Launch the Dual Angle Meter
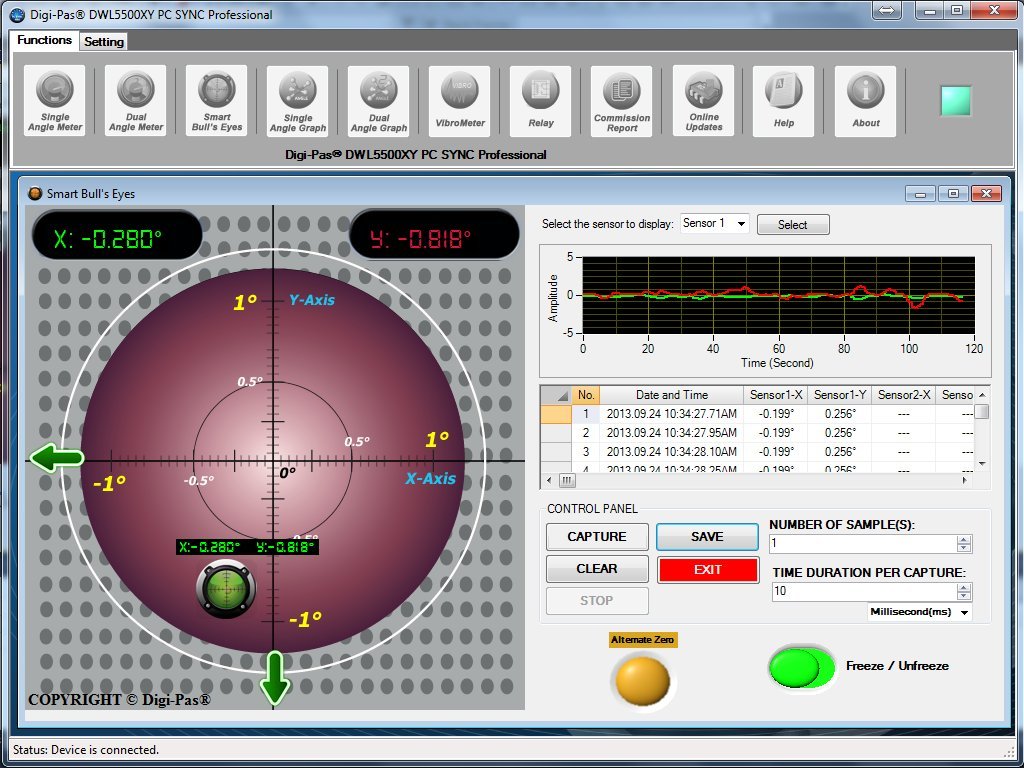Viewport: 1024px width, 768px height. 136,101
